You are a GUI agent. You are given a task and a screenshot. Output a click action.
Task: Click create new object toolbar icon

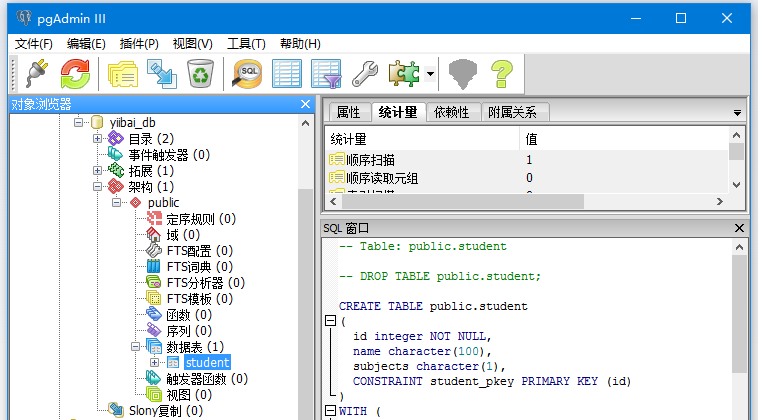pos(161,73)
